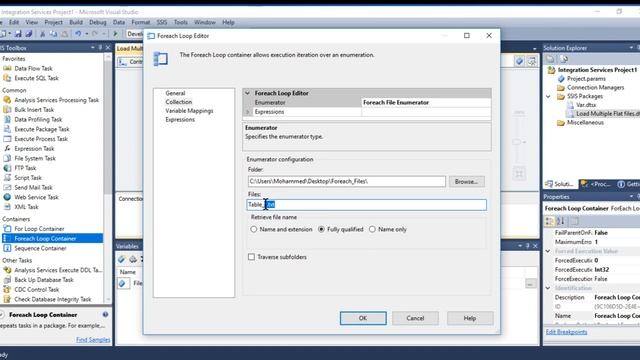This screenshot has height=360, width=640.
Task: Switch to General page in editor
Action: [x=176, y=93]
